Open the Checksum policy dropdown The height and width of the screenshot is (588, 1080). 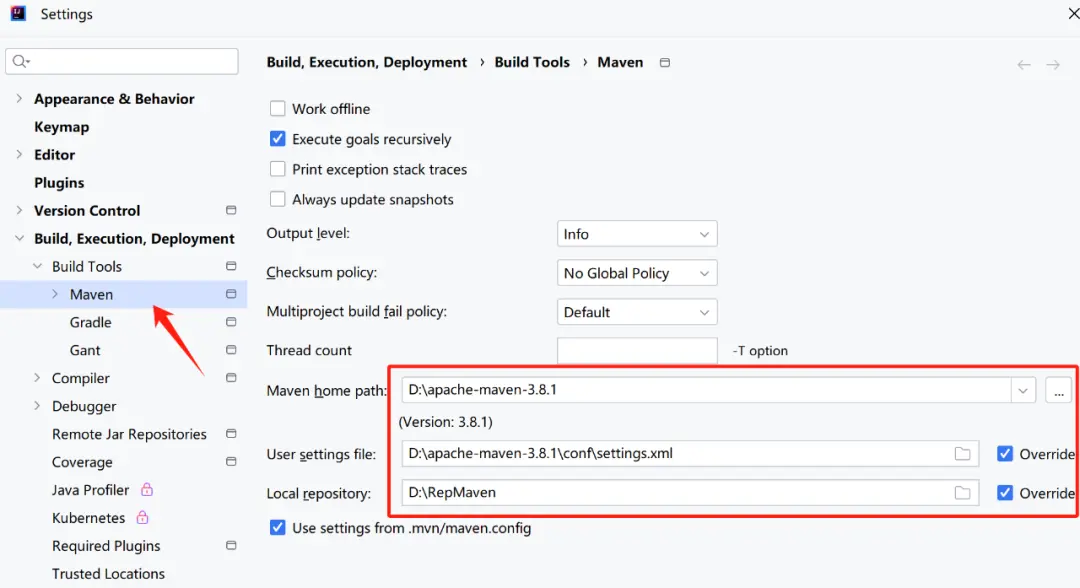tap(637, 273)
